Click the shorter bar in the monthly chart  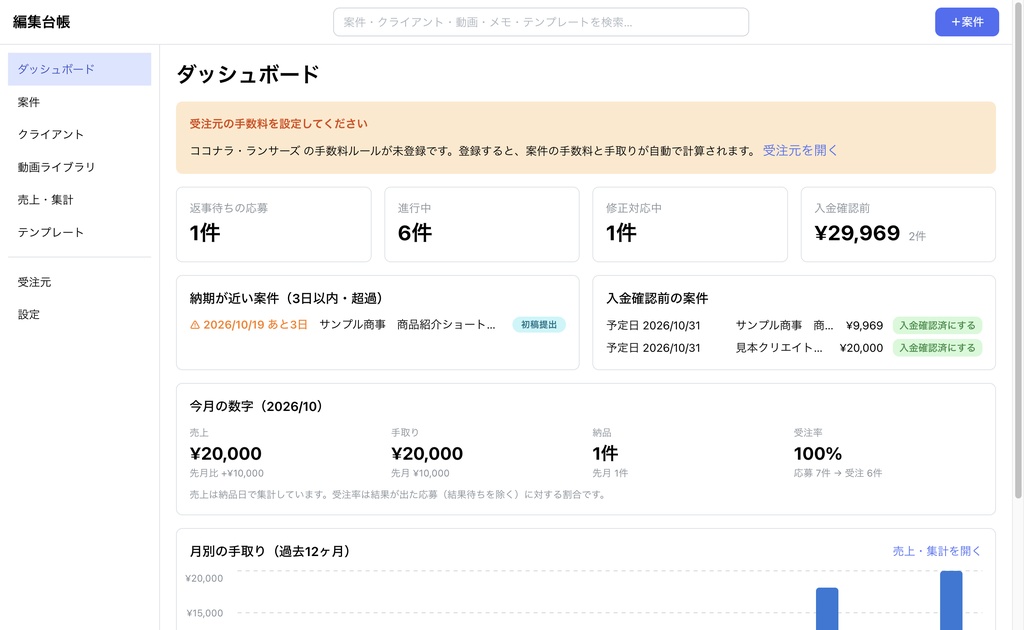[x=827, y=609]
